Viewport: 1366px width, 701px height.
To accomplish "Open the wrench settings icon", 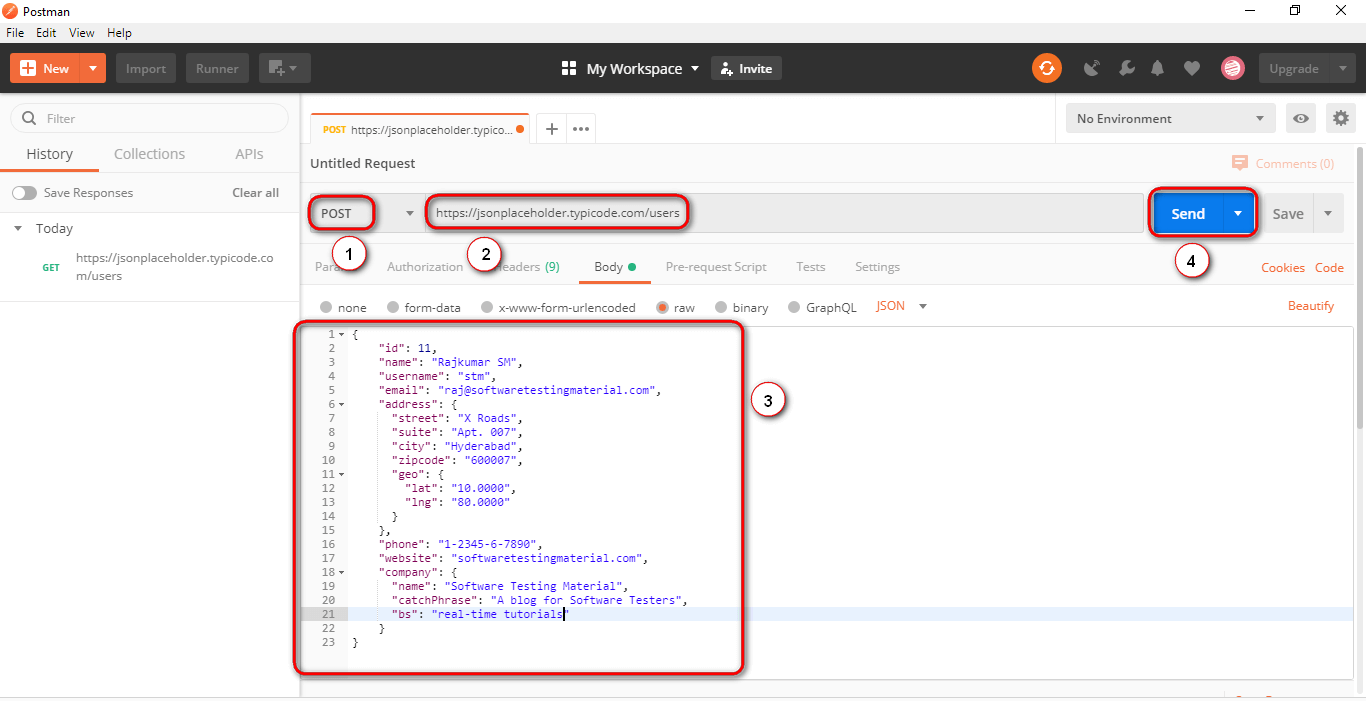I will point(1126,68).
